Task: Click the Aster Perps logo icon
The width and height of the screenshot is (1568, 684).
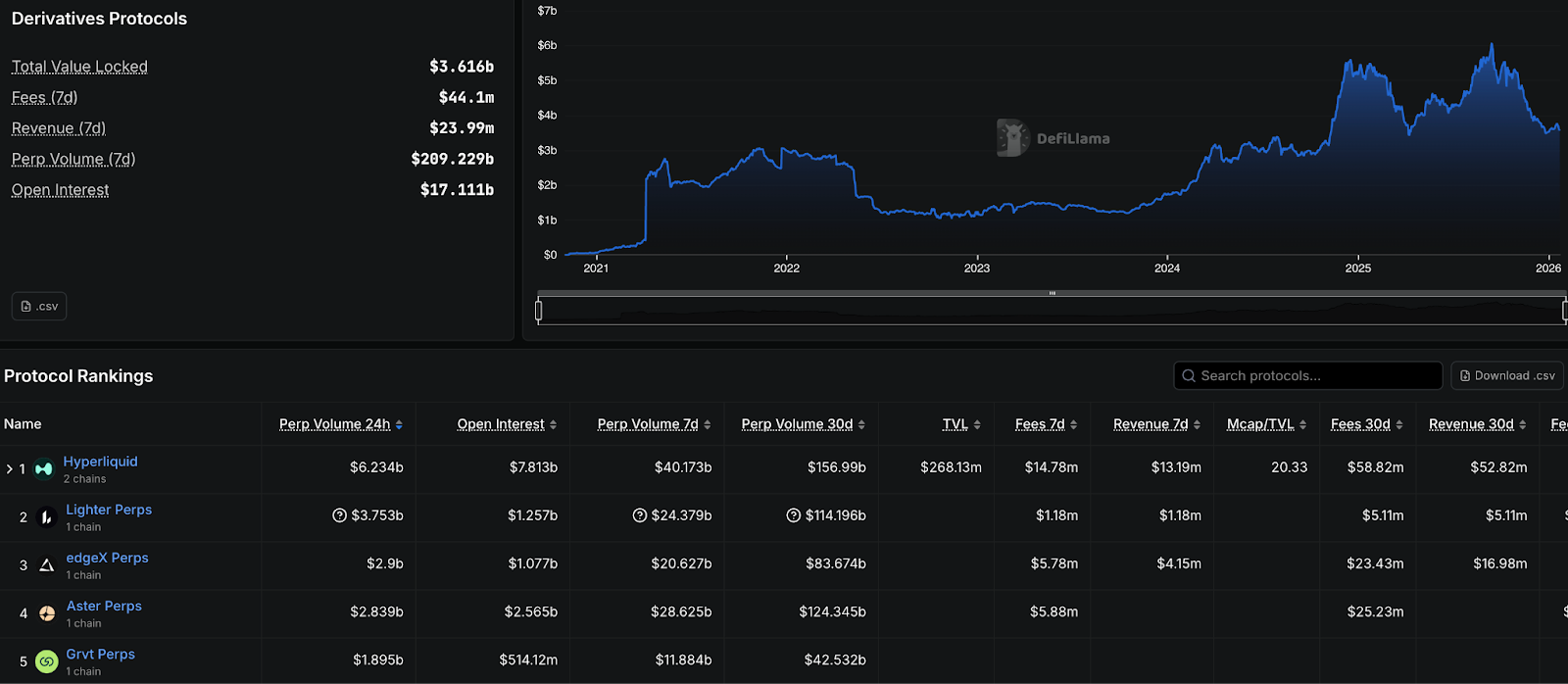Action: click(x=46, y=613)
